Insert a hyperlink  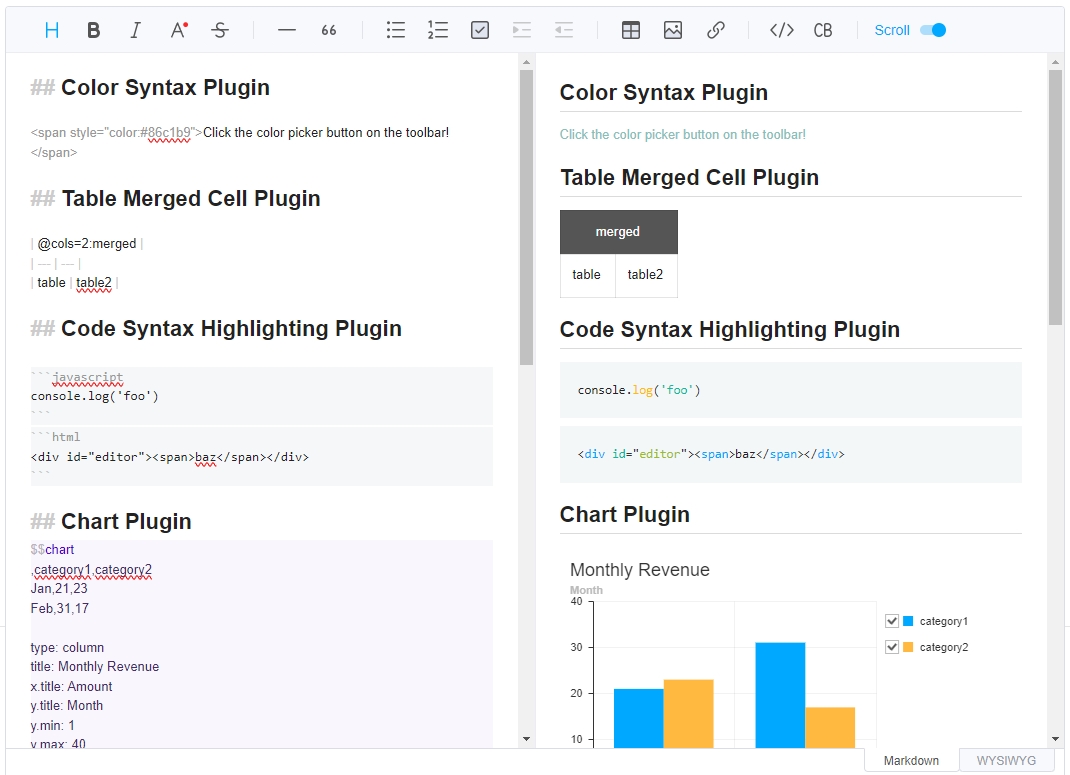(x=715, y=30)
